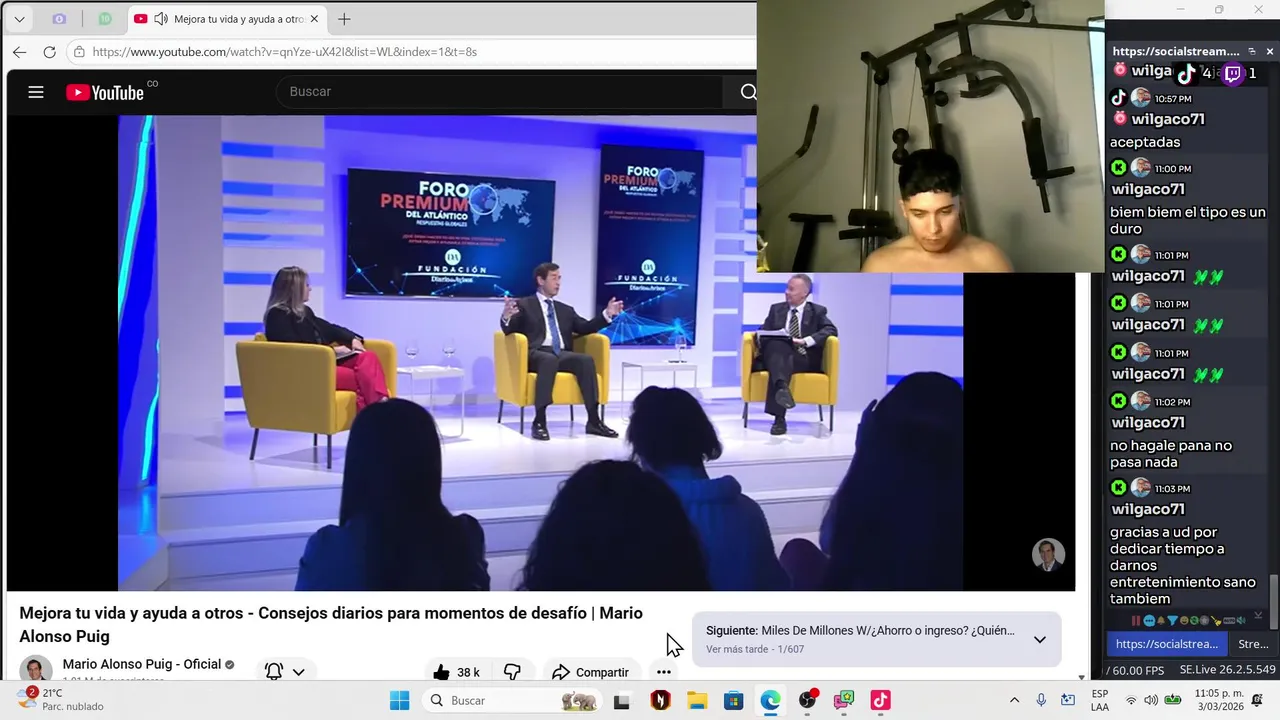1280x720 pixels.
Task: Click the browser address bar URL
Action: pos(285,52)
